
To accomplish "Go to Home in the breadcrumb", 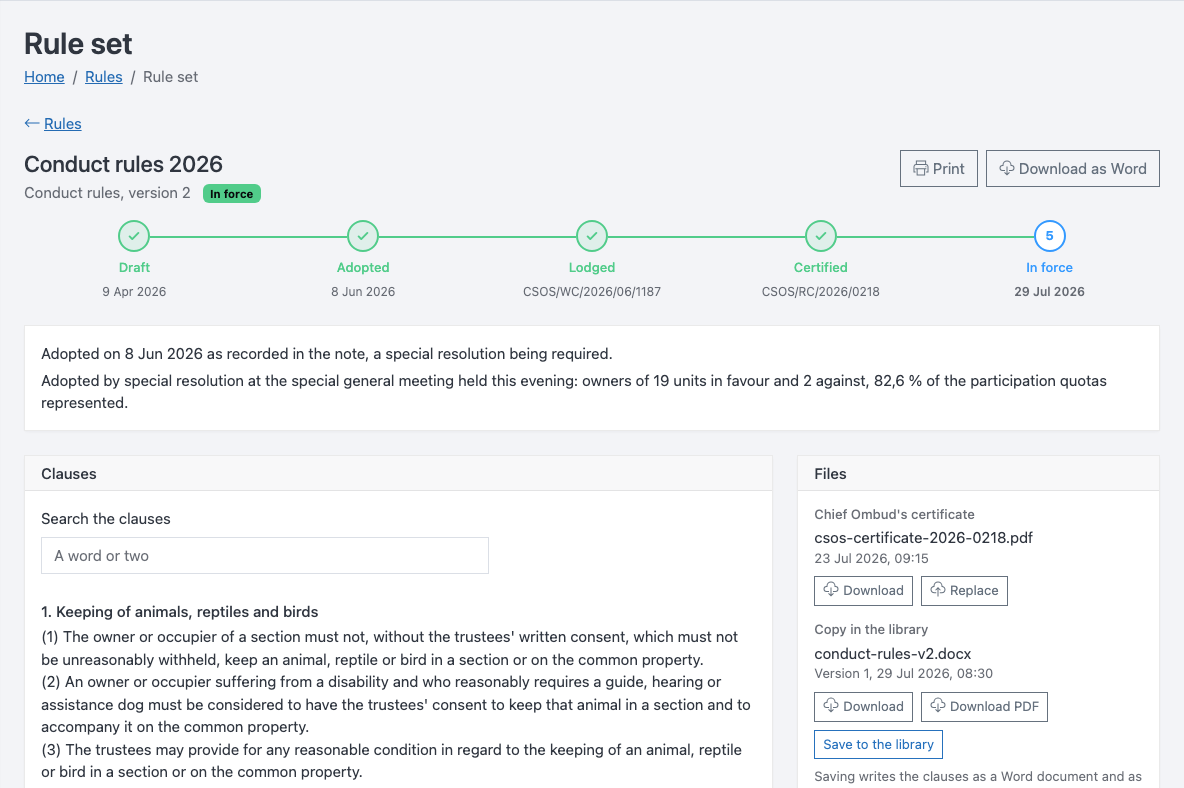I will [45, 77].
